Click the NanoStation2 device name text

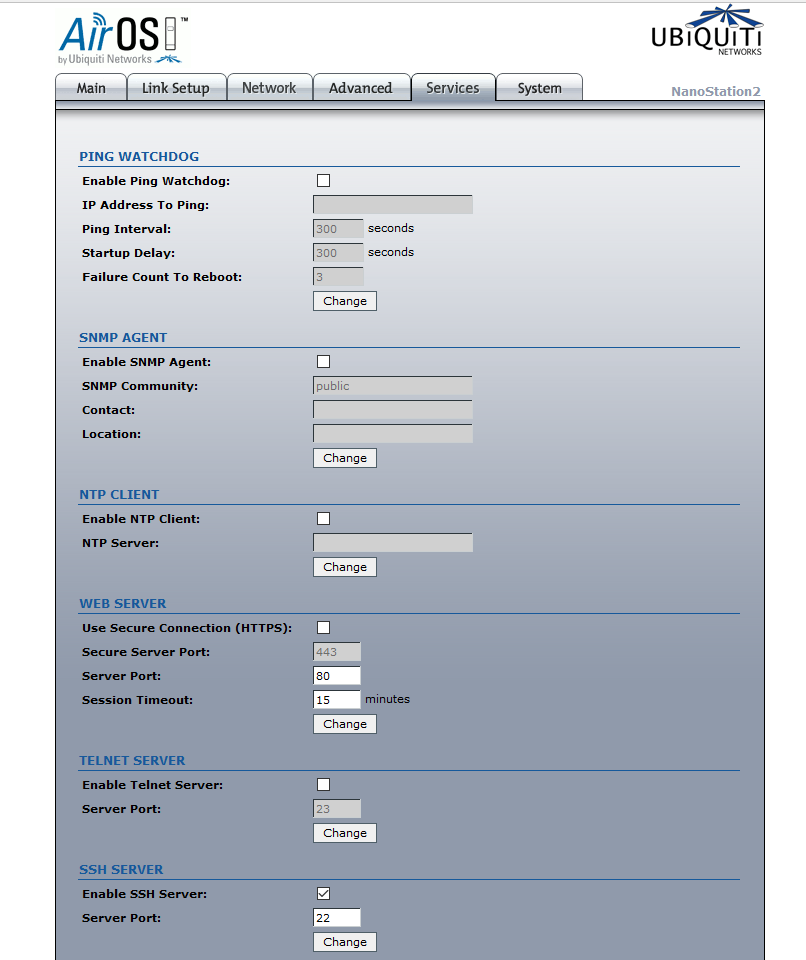(x=715, y=91)
